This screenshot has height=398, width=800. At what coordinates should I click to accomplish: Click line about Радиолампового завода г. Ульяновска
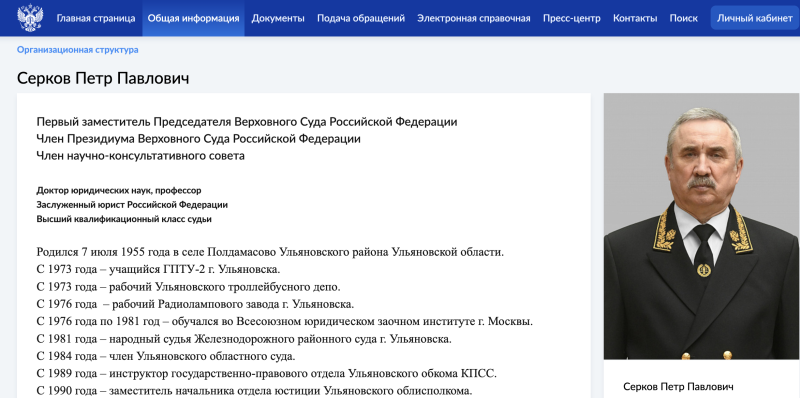(x=195, y=304)
